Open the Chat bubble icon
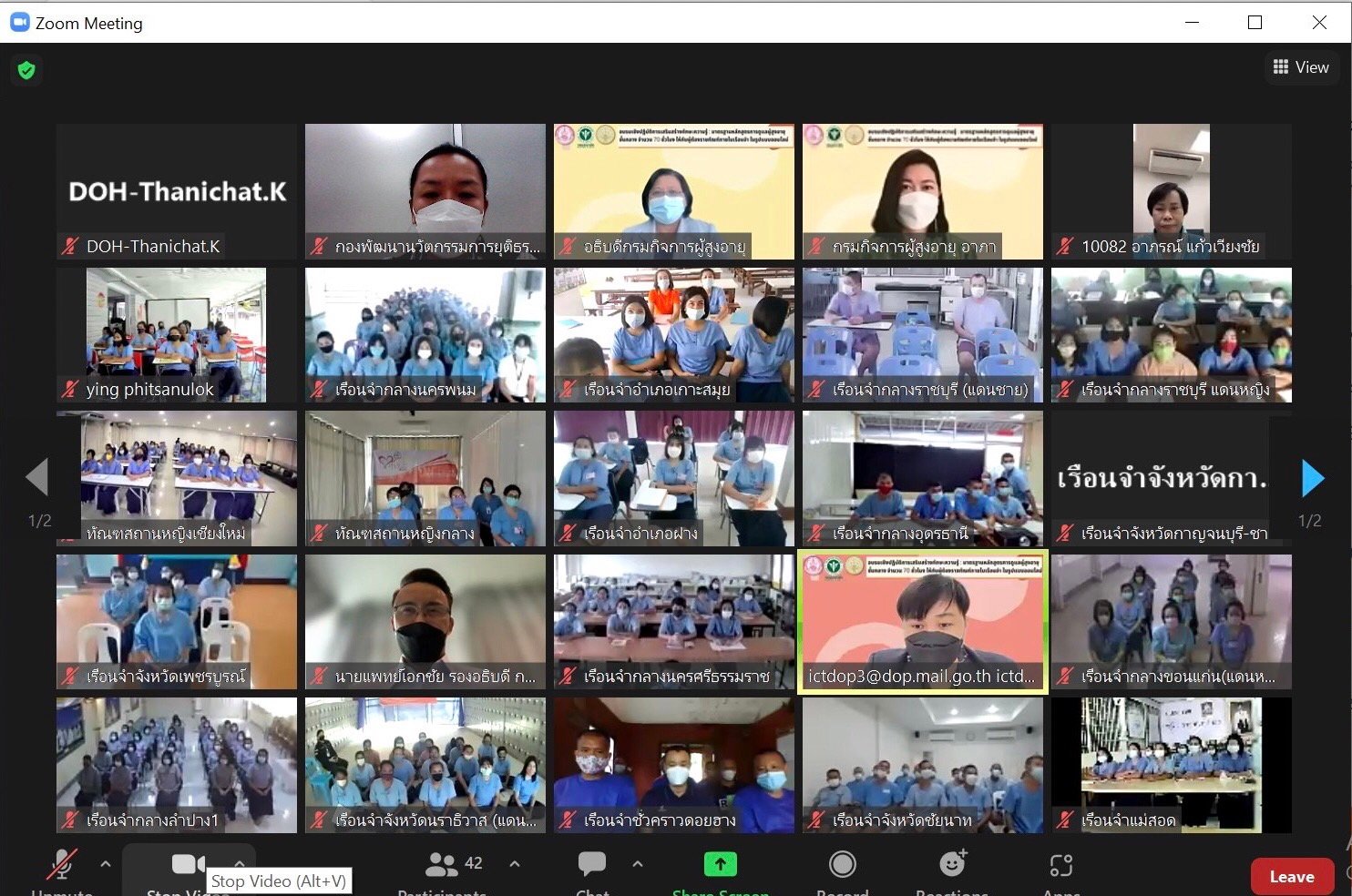Viewport: 1352px width, 896px height. [x=592, y=864]
